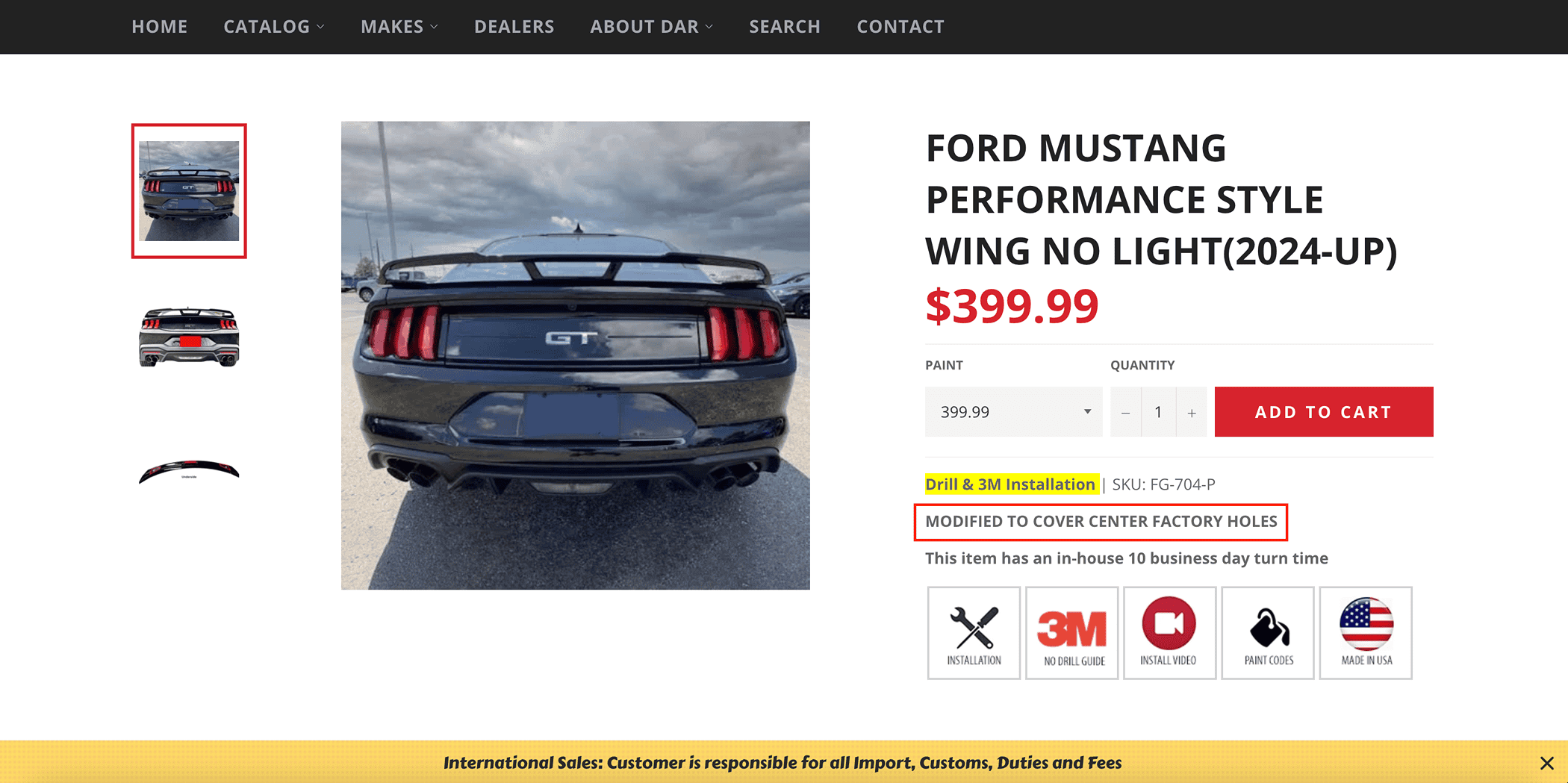Viewport: 1568px width, 783px height.
Task: Click the SKU: FG-704-P text
Action: 1163,484
